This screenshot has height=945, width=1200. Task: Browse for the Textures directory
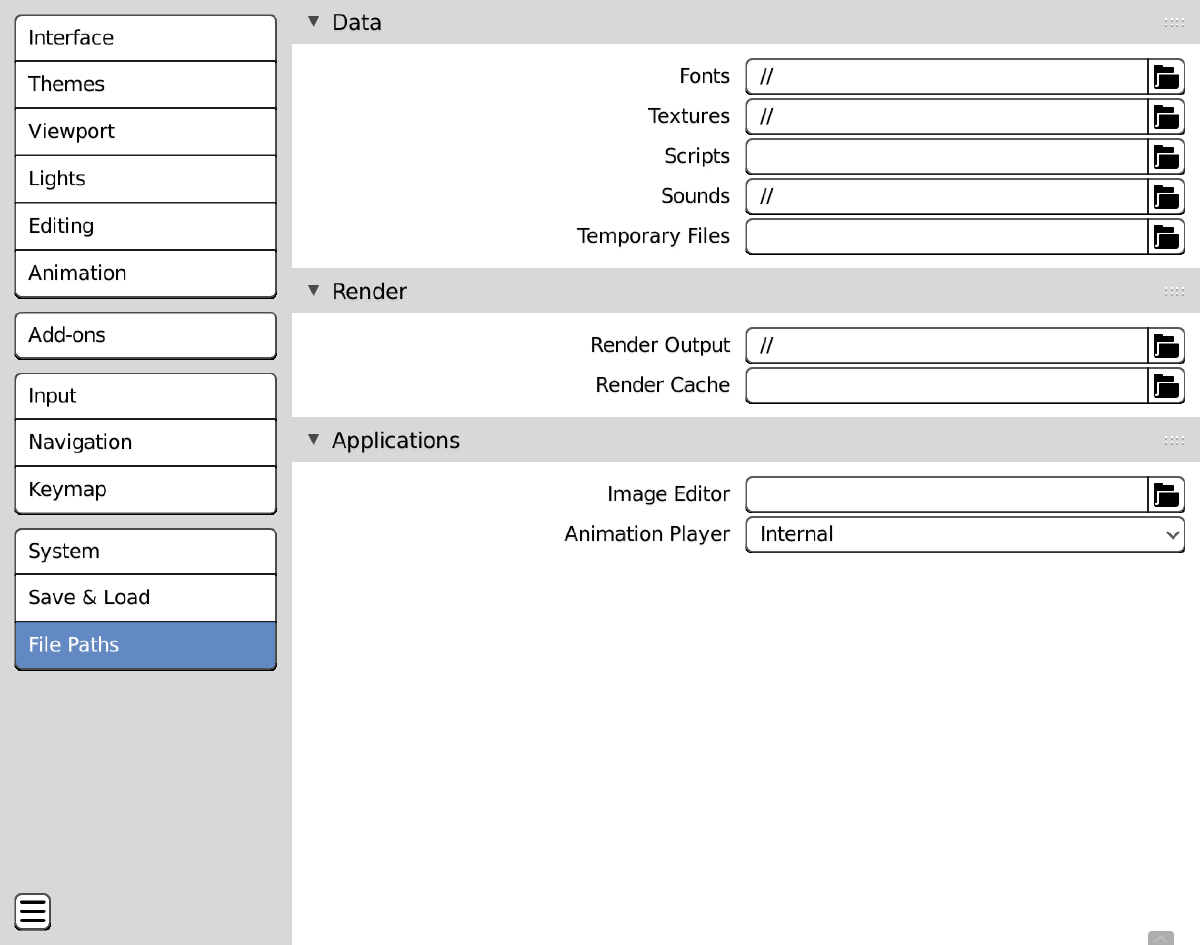(x=1165, y=117)
